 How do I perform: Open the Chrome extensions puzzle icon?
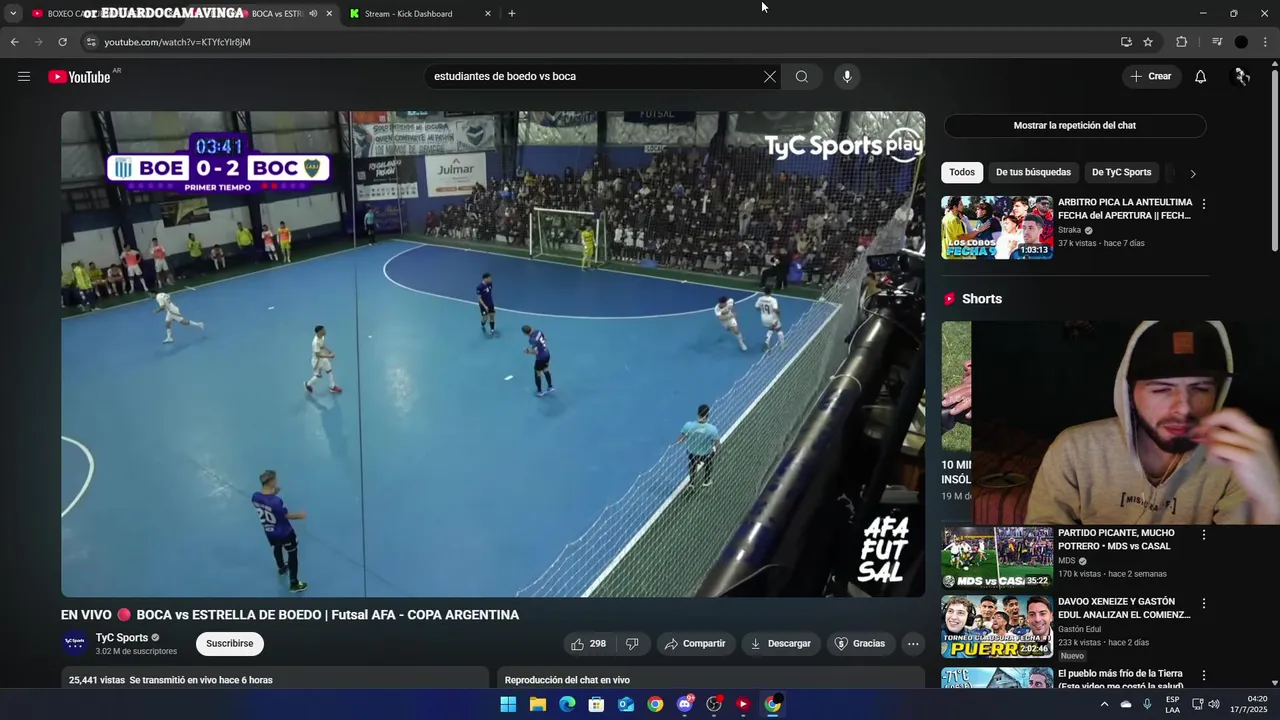(x=1181, y=42)
